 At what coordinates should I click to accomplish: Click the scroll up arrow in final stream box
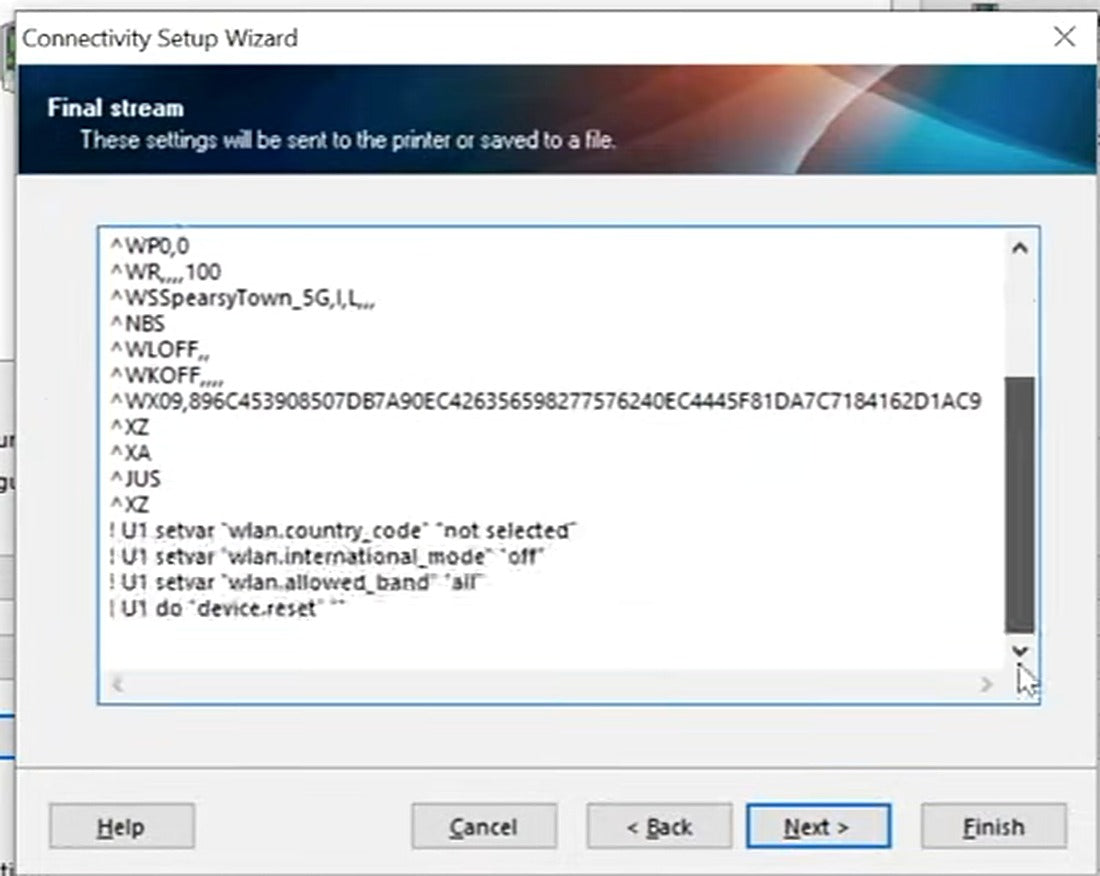1020,248
